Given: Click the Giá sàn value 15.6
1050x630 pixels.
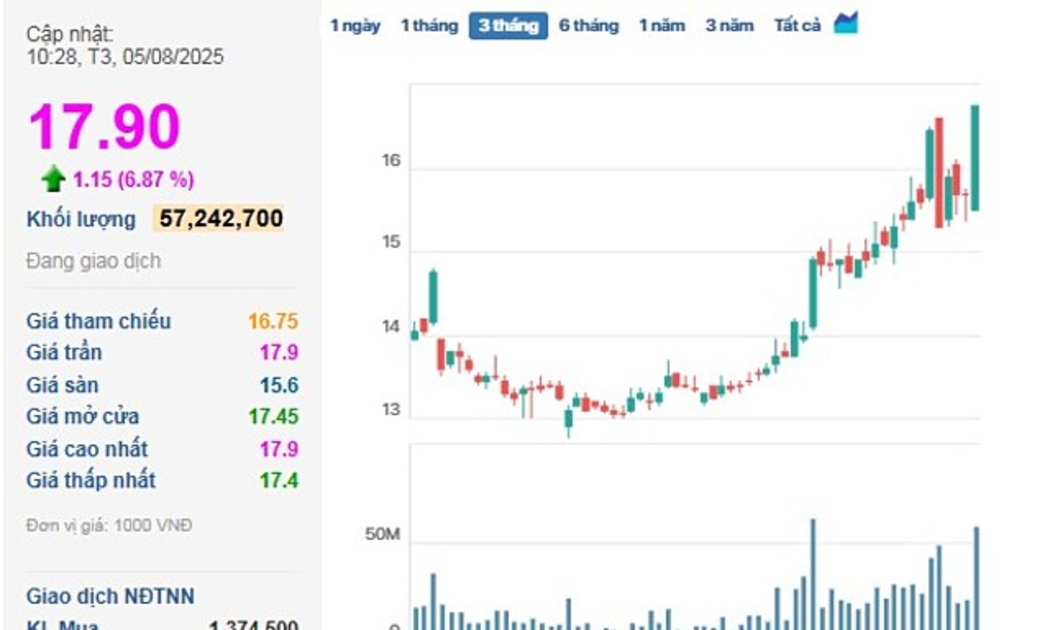Looking at the screenshot, I should pos(279,385).
